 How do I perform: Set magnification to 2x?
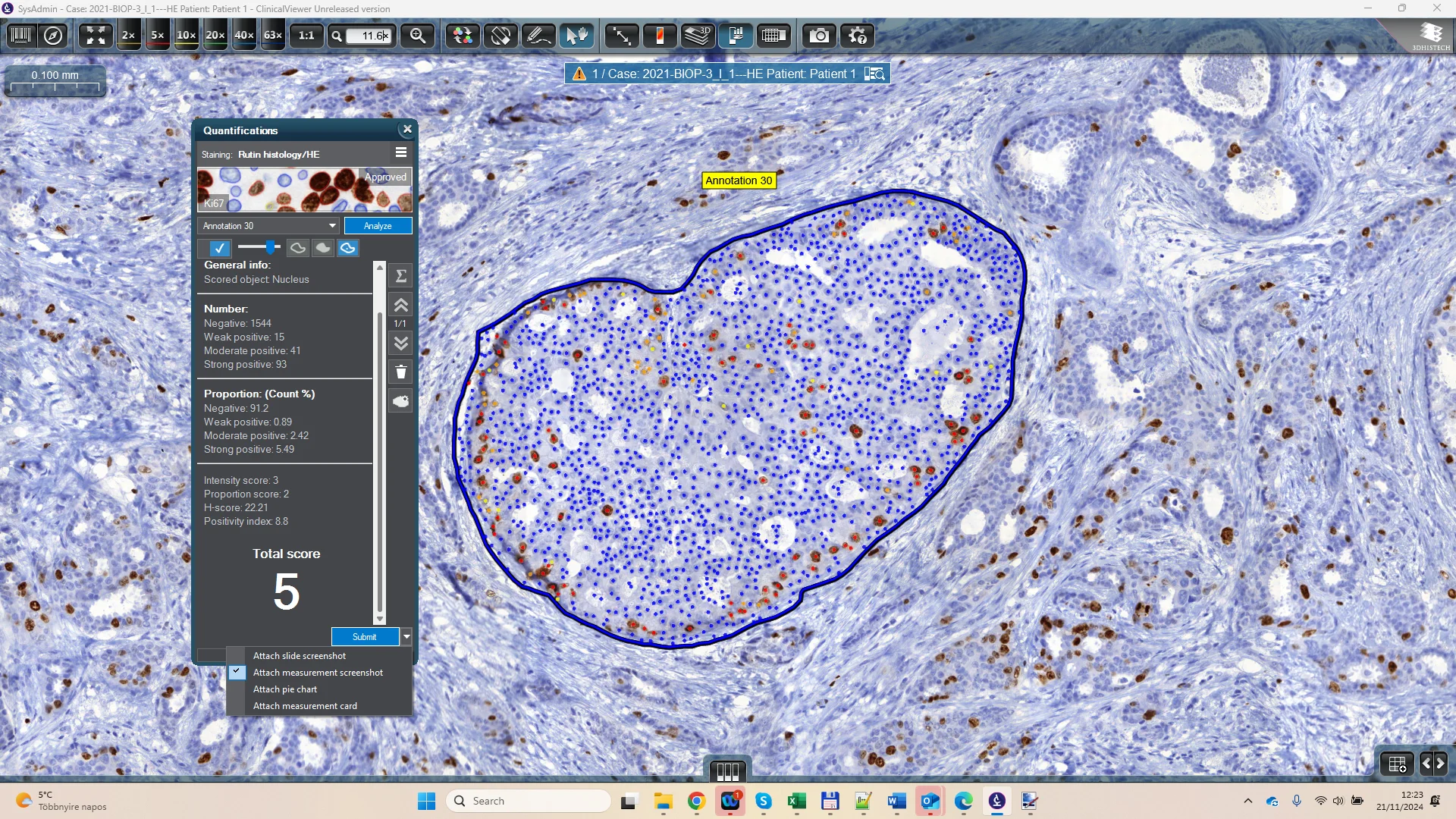pos(129,36)
